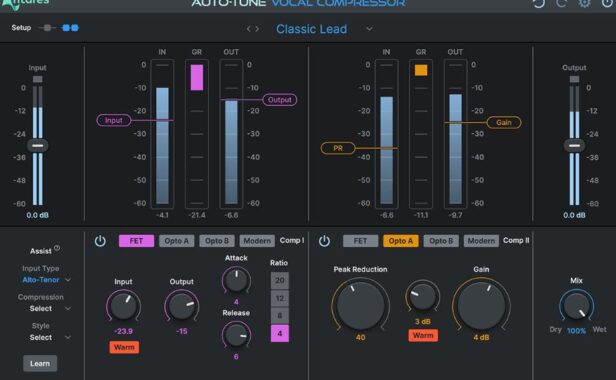Viewport: 616px width, 380px height.
Task: Click the Comp I Output knob
Action: pos(182,306)
